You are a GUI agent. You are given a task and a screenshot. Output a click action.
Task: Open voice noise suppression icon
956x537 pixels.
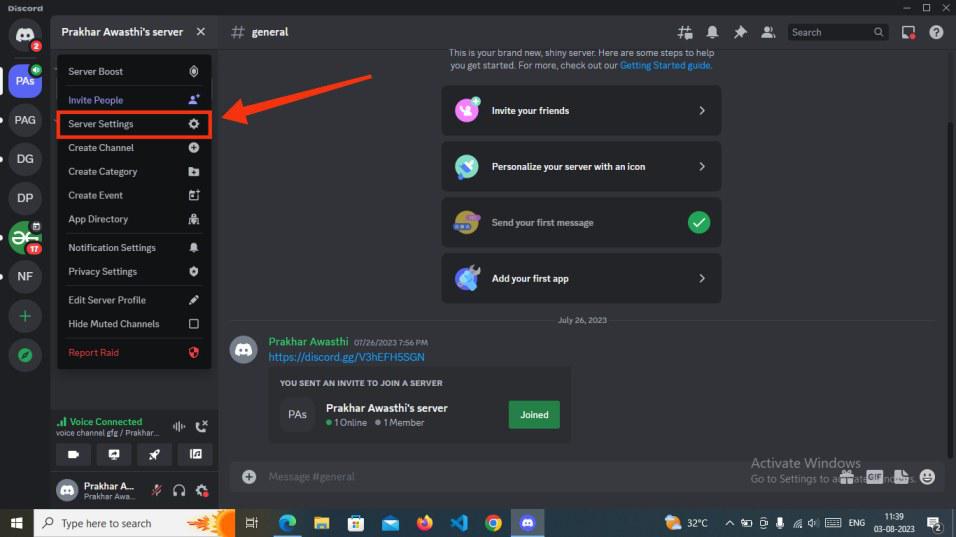[x=179, y=426]
